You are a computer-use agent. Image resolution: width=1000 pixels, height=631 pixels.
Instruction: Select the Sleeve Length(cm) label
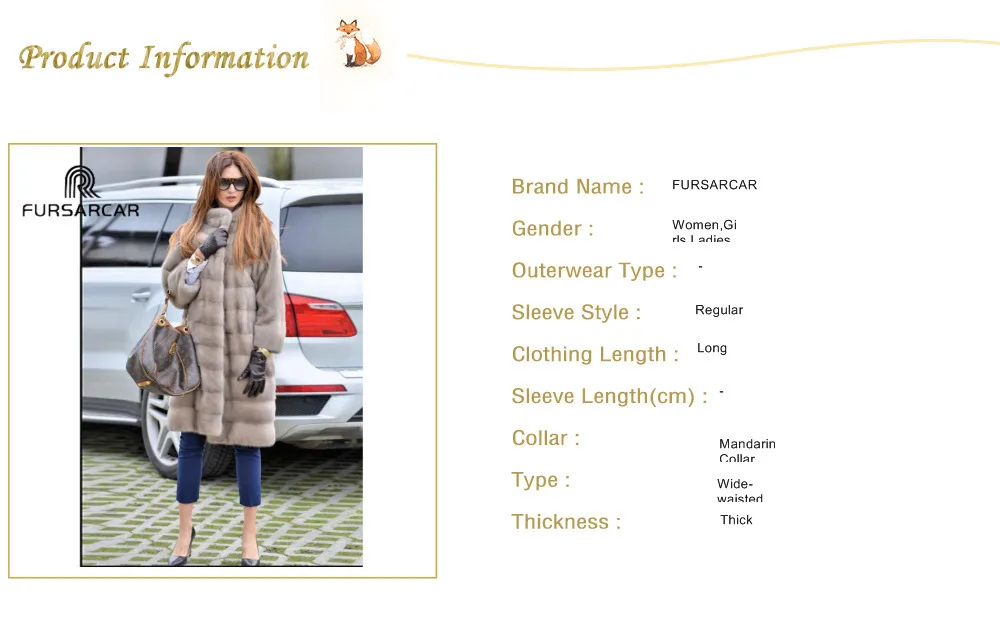pyautogui.click(x=610, y=396)
